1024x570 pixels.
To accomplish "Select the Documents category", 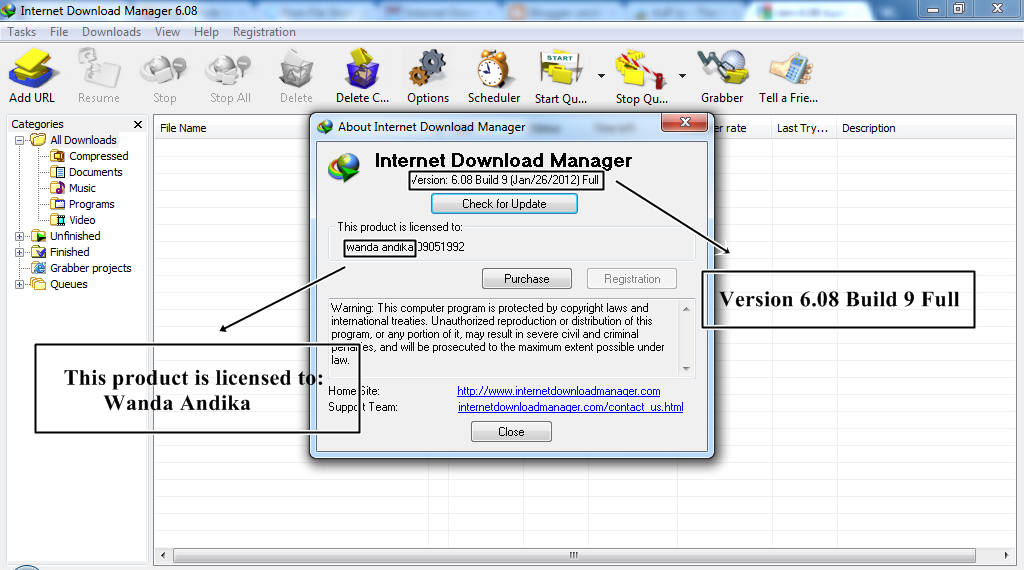I will 95,172.
